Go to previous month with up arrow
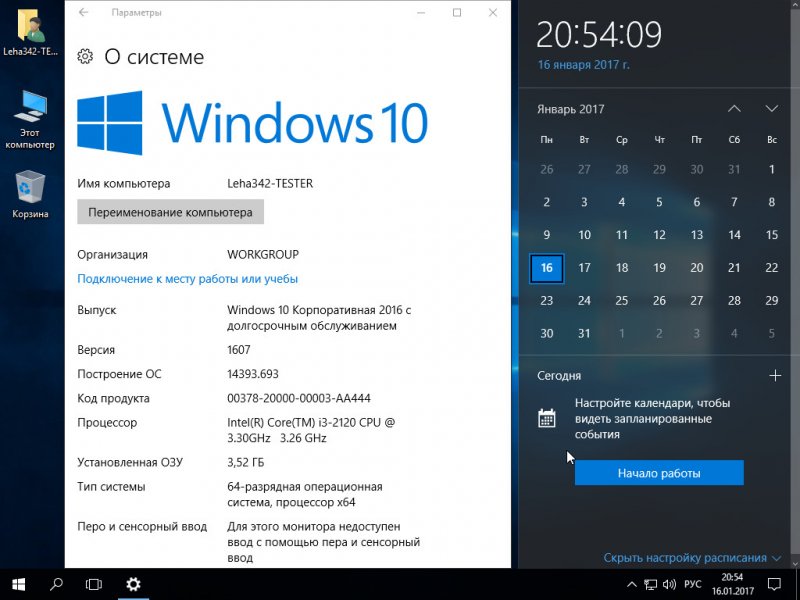Screen dimensions: 800x600 (x=734, y=108)
